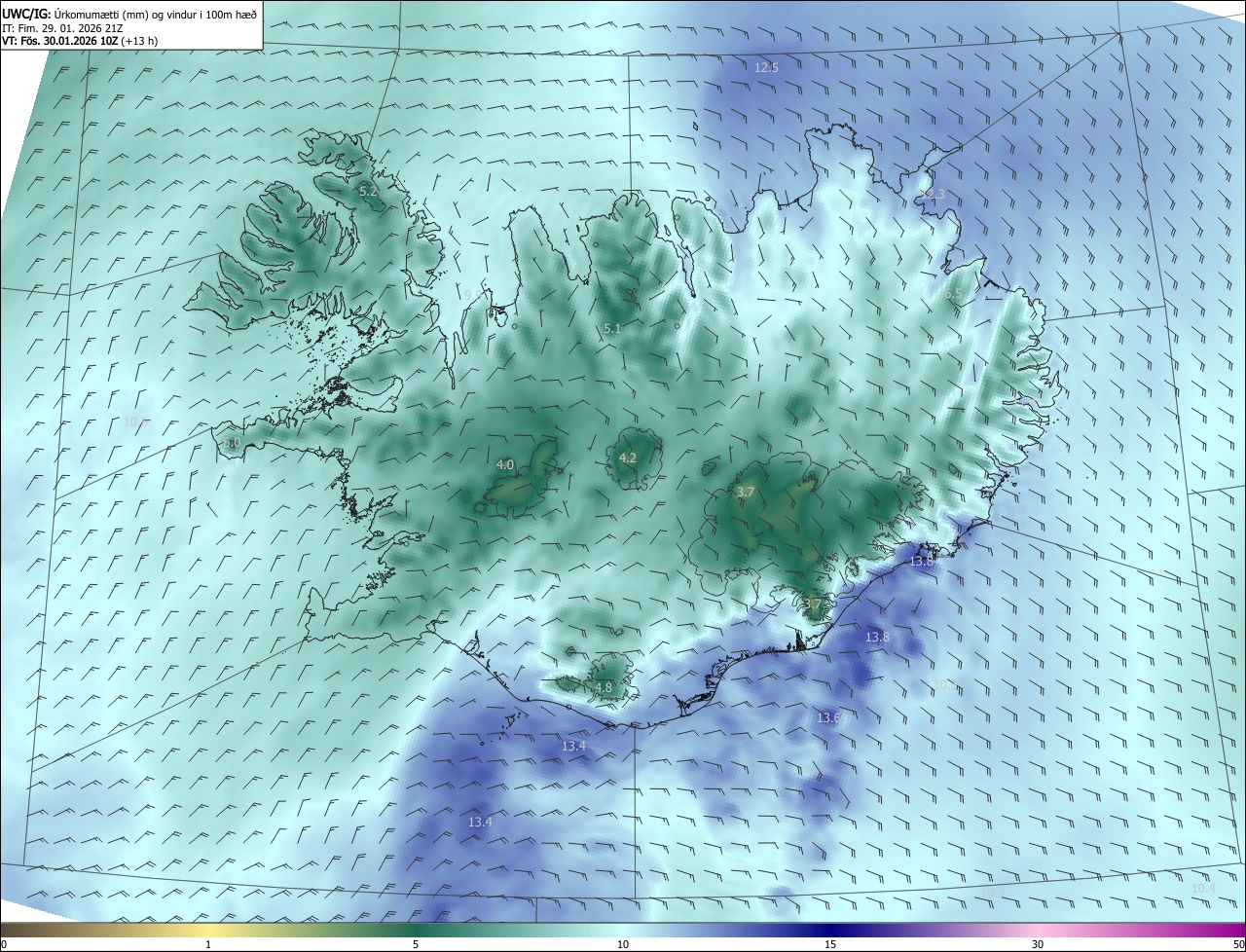Viewport: 1246px width, 952px height.
Task: Click the 4.0 value label on the glacier
Action: (x=505, y=465)
